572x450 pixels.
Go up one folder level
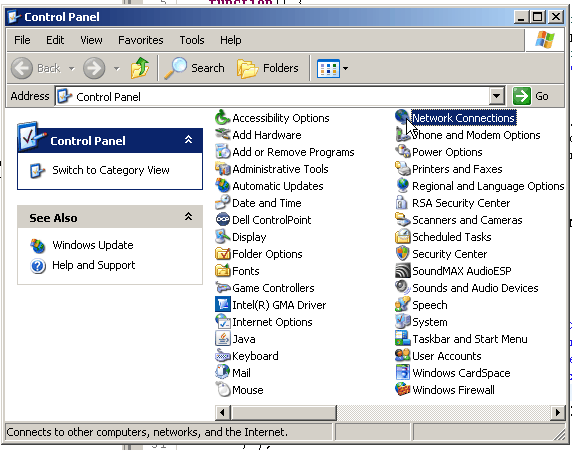[140, 68]
